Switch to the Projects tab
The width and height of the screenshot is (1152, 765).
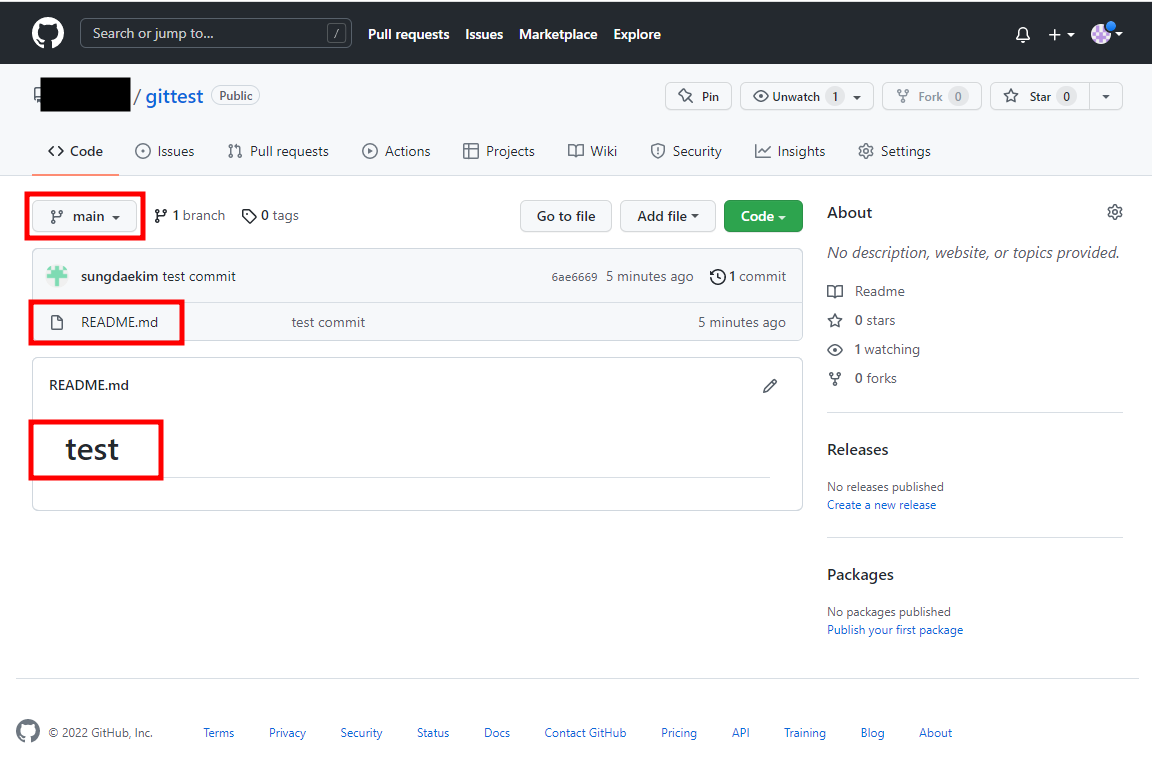pos(499,151)
